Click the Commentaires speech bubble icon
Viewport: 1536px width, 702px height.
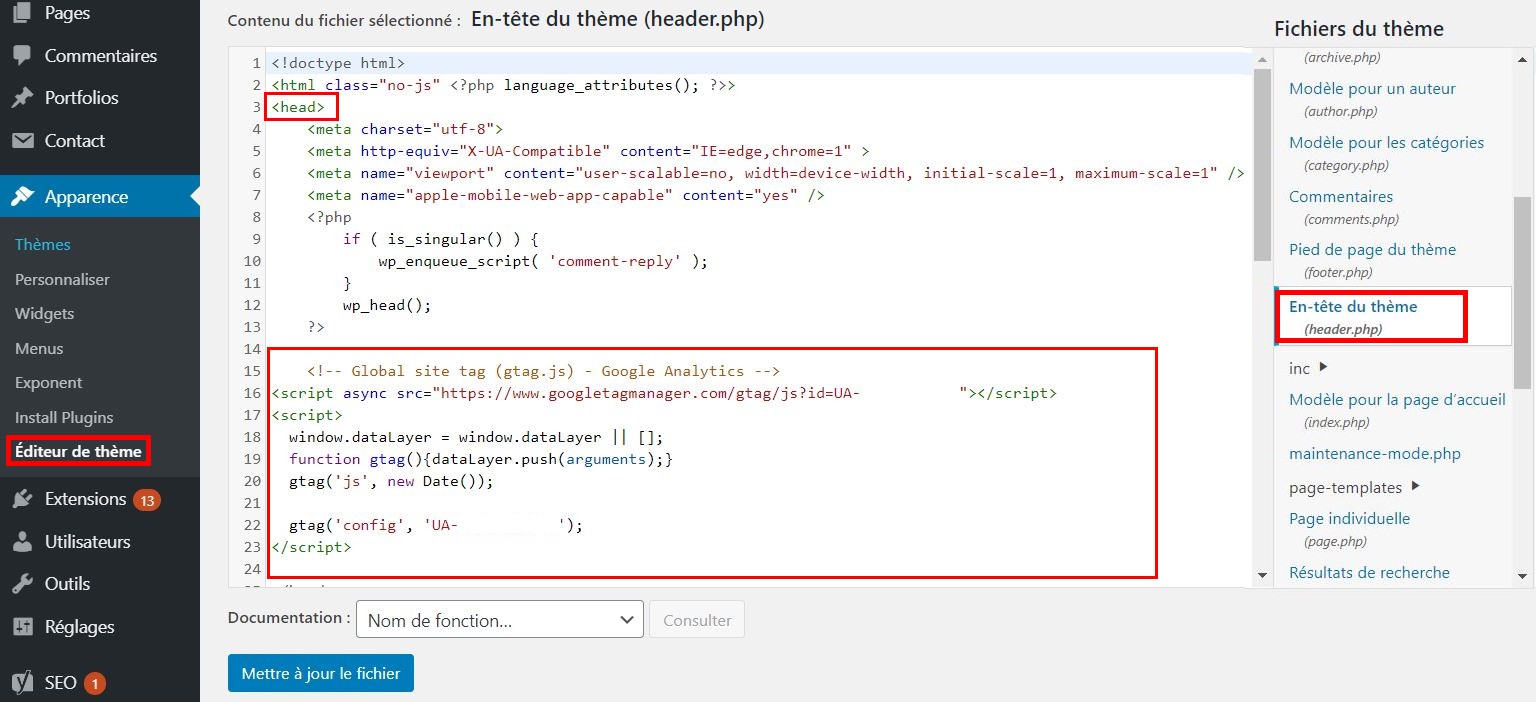(x=22, y=56)
